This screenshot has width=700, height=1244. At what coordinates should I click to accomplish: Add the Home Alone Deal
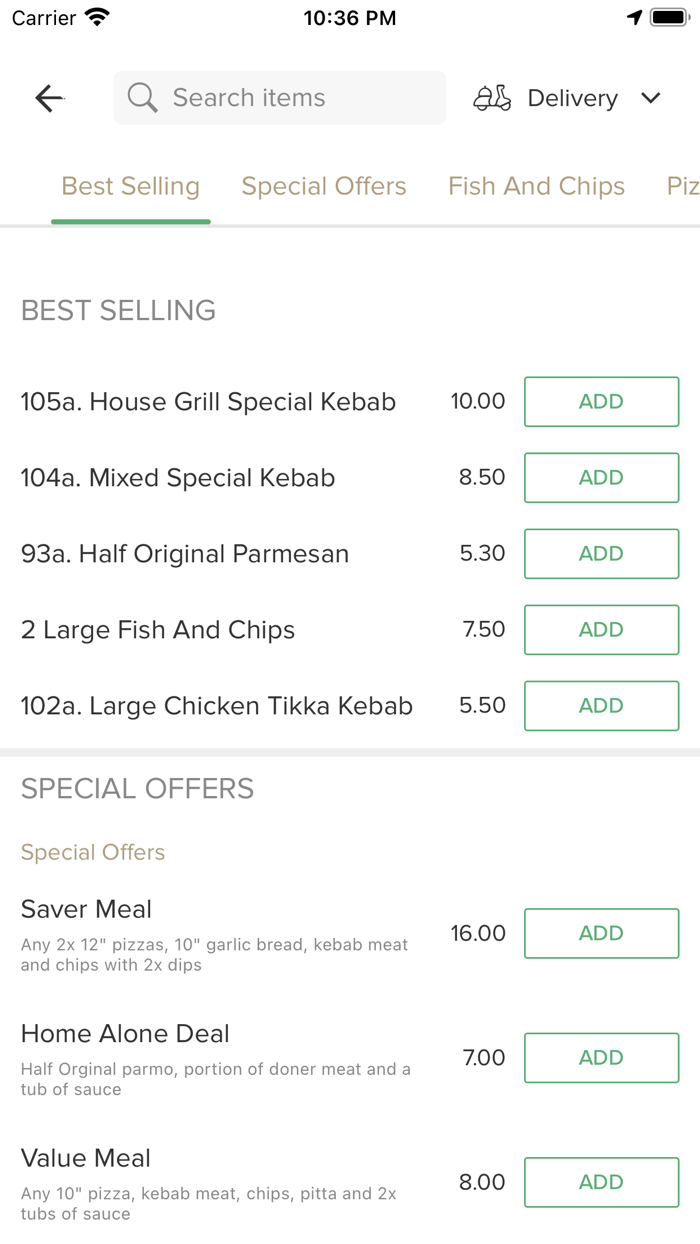pos(601,1057)
